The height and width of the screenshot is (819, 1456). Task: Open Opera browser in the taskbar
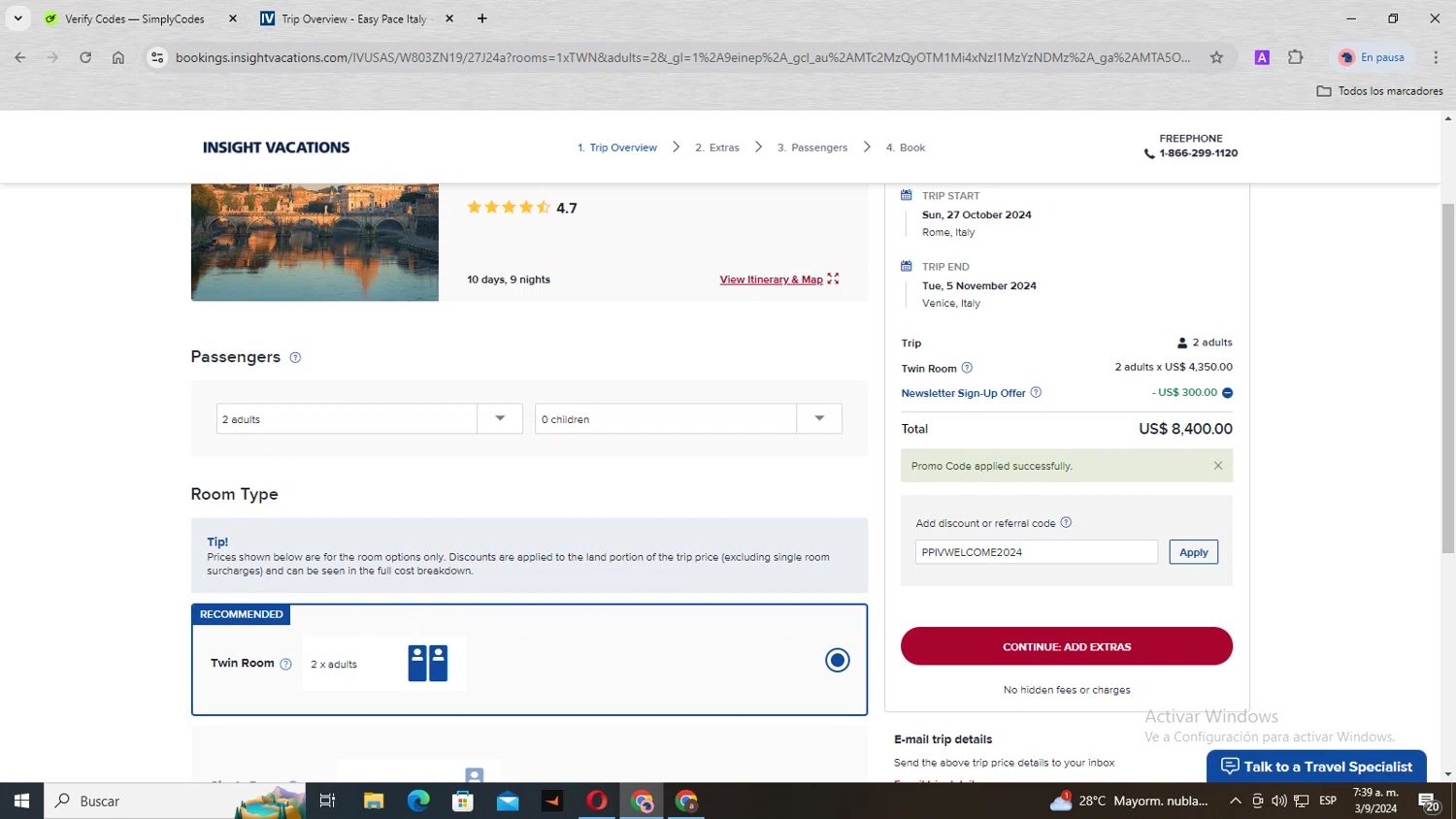tap(597, 801)
